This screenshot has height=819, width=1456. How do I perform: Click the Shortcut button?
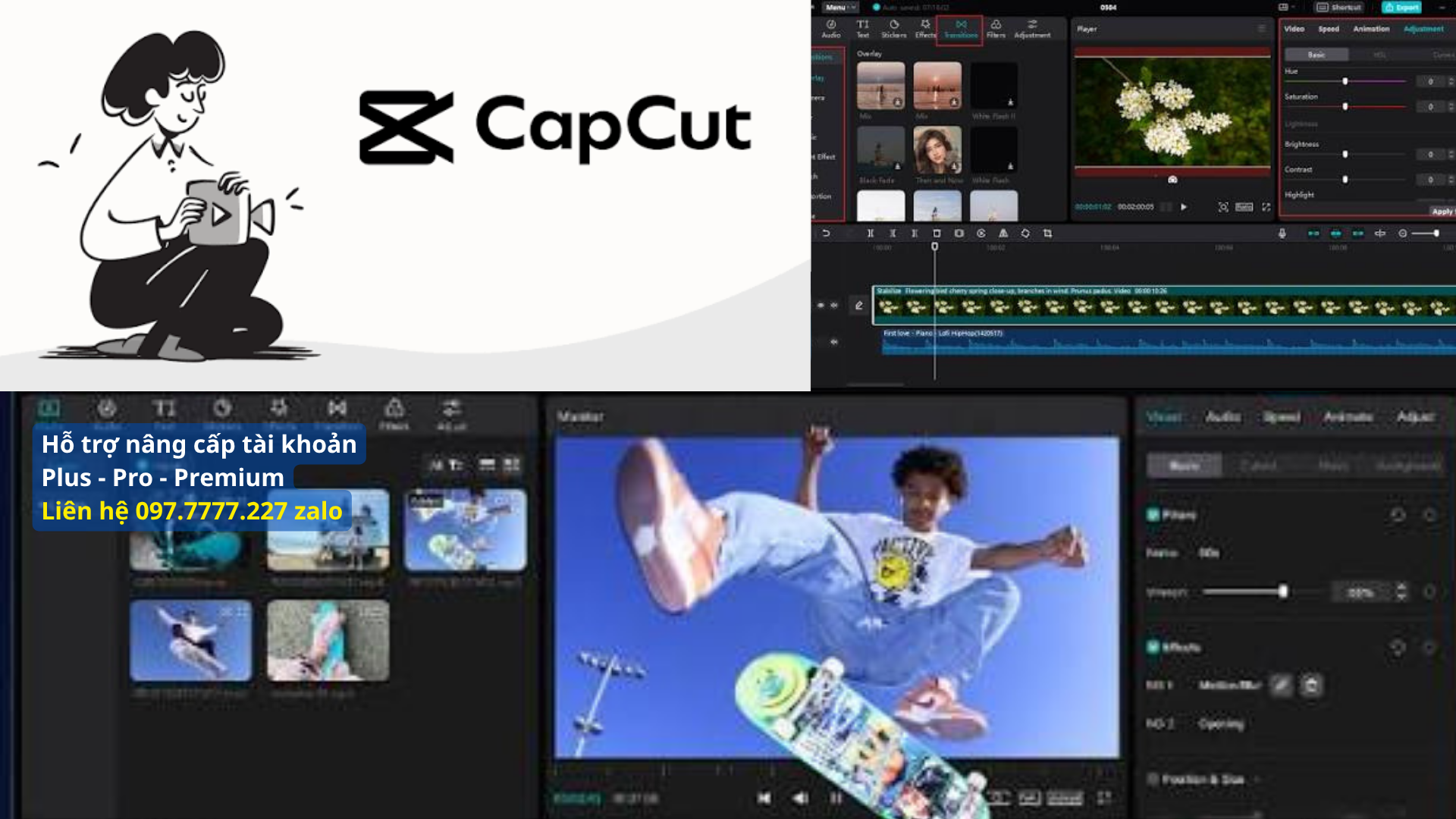1339,8
